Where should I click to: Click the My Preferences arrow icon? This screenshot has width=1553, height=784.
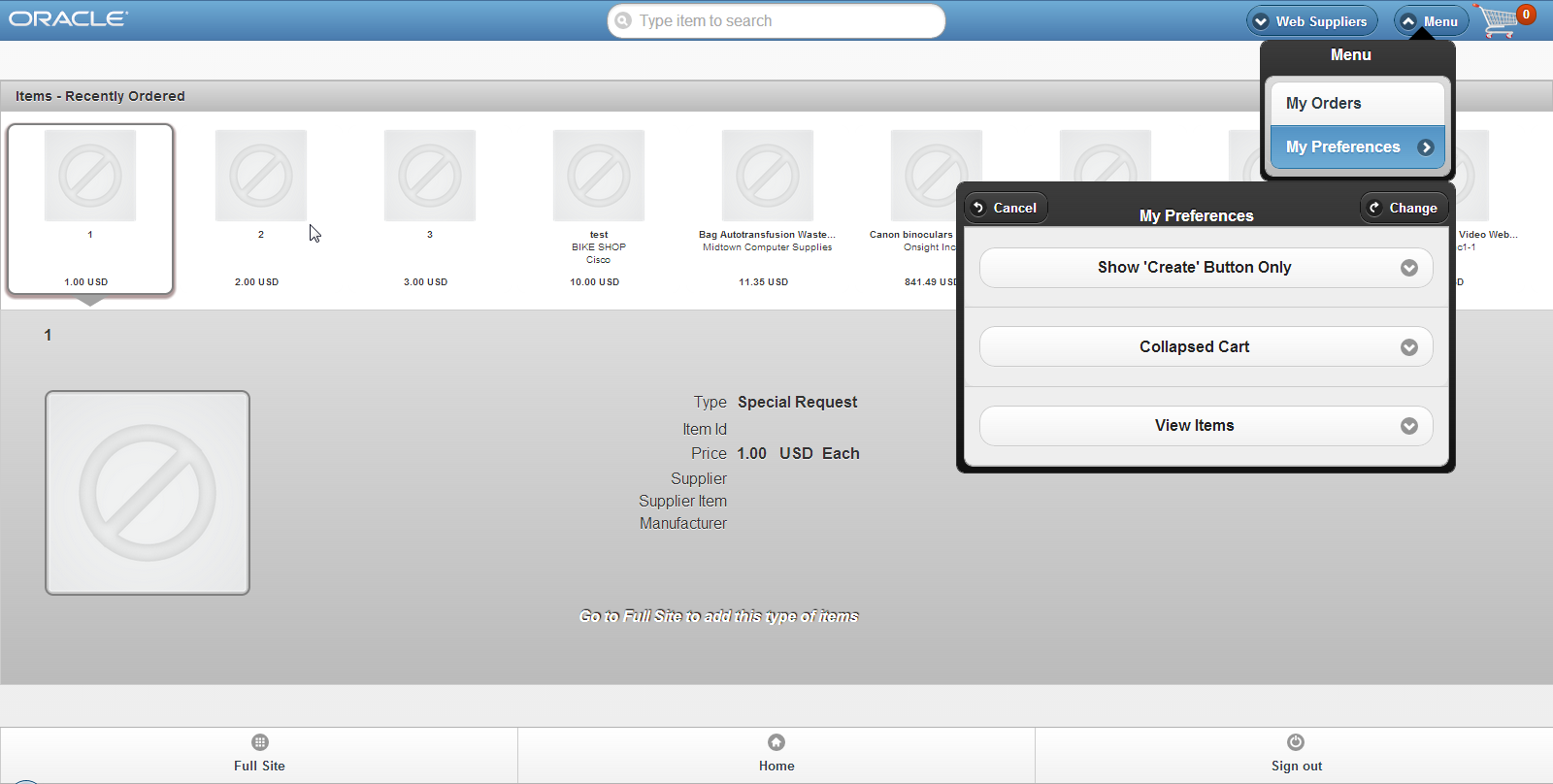[x=1426, y=147]
